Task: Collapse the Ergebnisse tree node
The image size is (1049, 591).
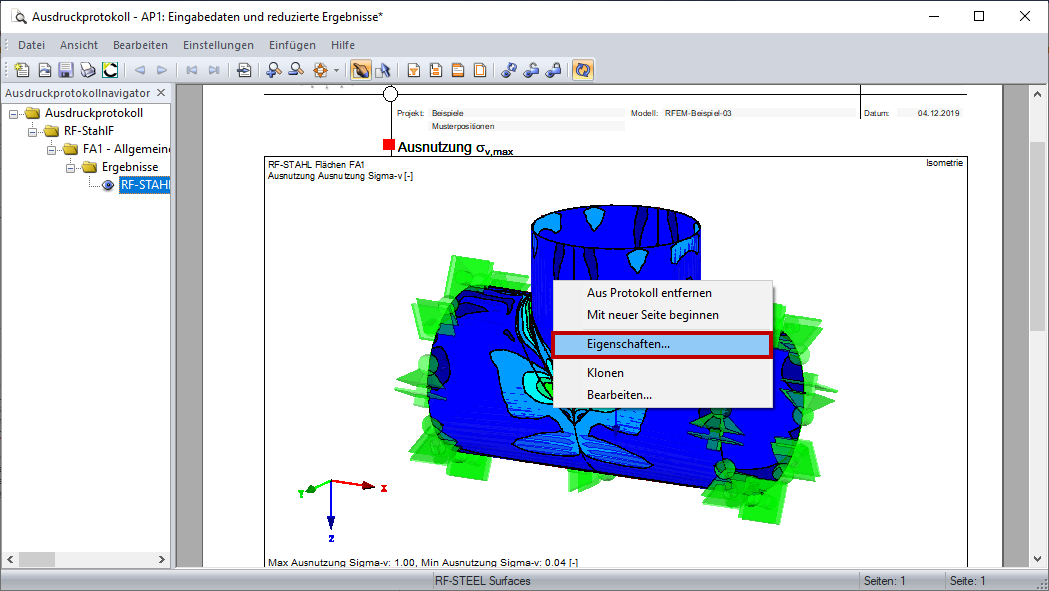Action: 70,168
